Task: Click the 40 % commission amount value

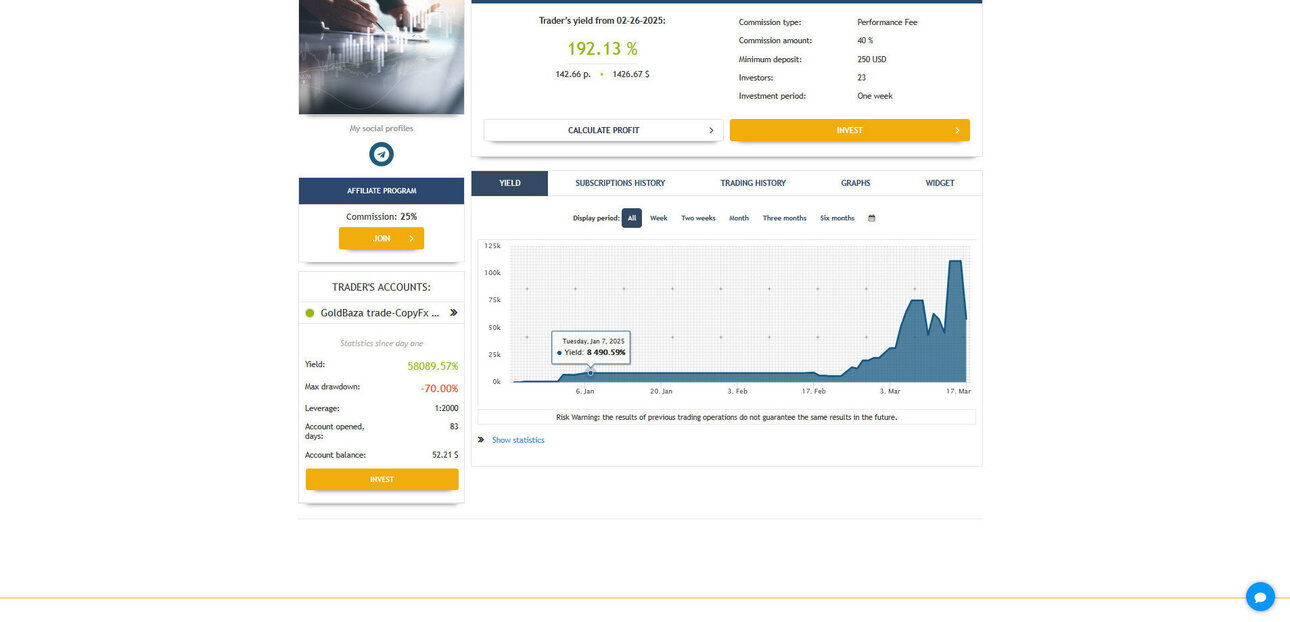Action: click(865, 41)
